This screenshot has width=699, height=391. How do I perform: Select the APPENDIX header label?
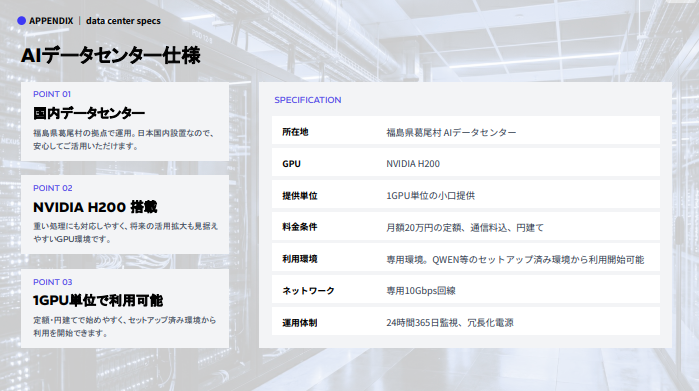(x=51, y=21)
